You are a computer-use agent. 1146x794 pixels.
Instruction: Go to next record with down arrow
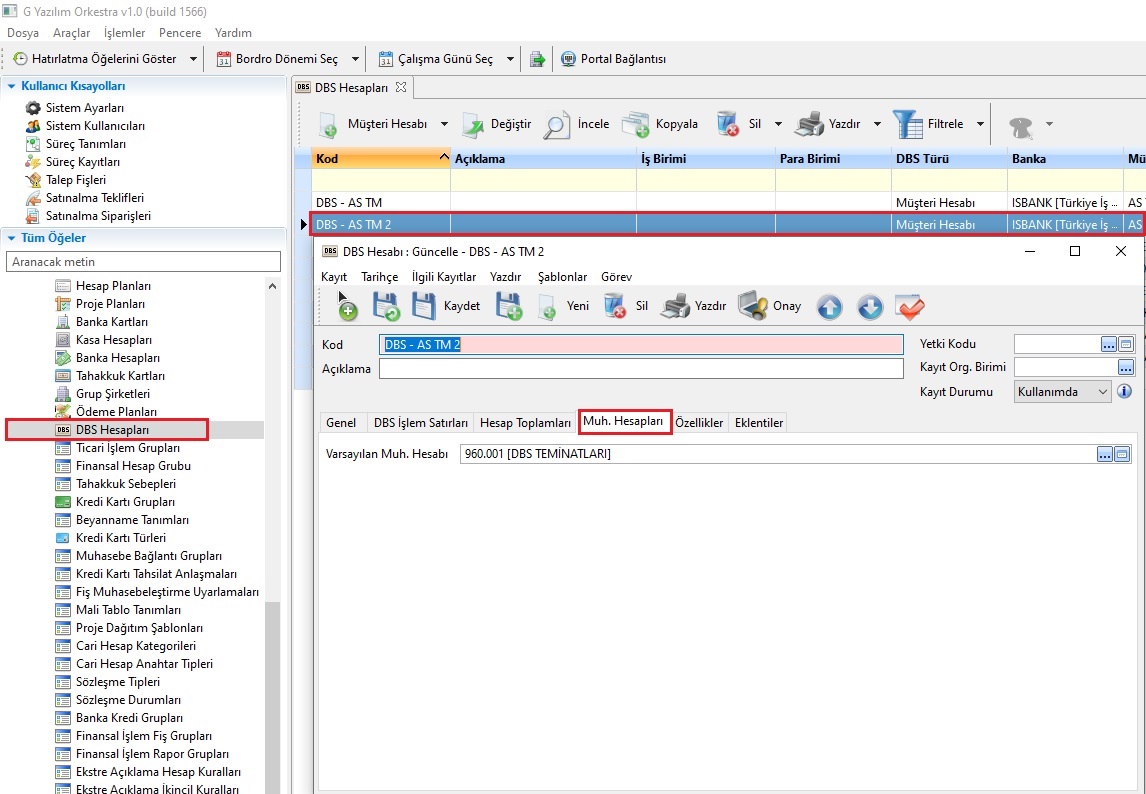(x=870, y=307)
